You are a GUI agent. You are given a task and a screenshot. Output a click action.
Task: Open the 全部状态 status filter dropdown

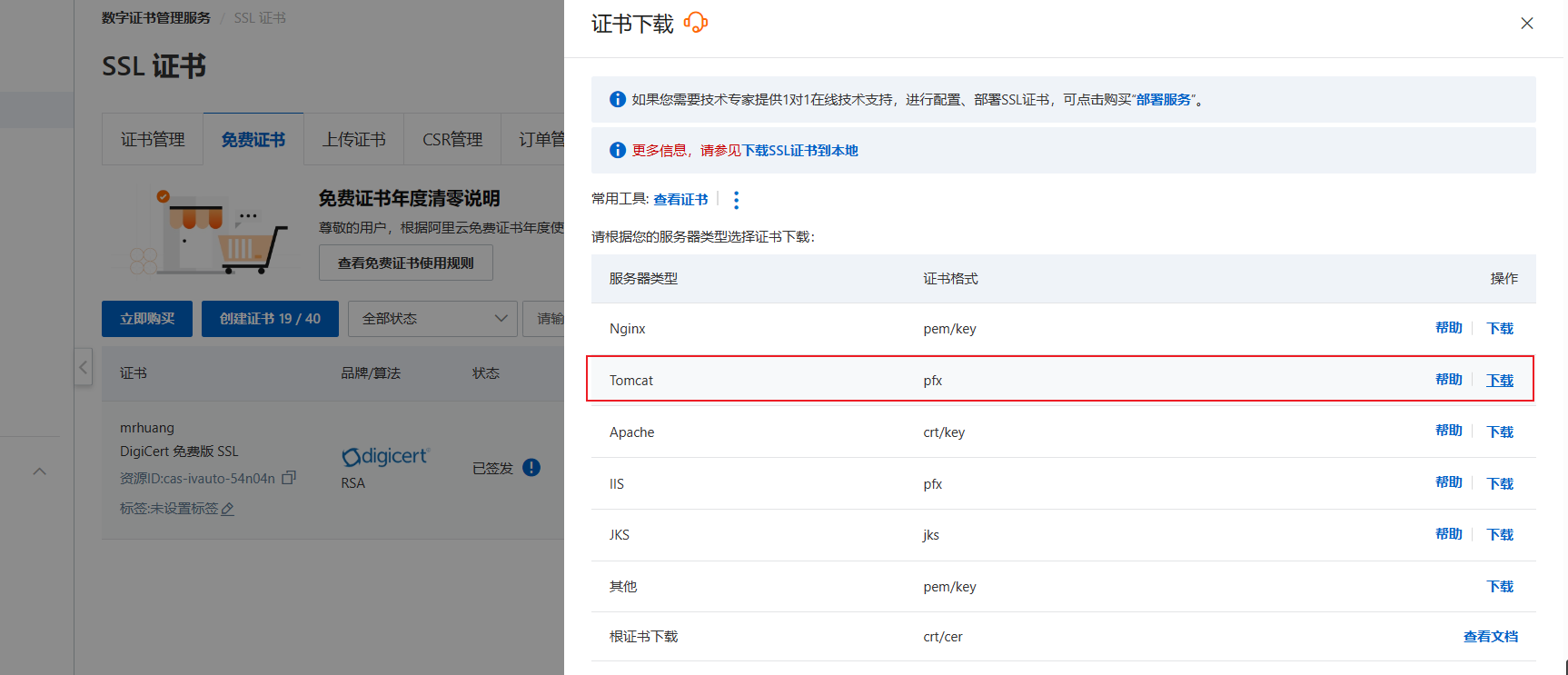click(x=432, y=319)
